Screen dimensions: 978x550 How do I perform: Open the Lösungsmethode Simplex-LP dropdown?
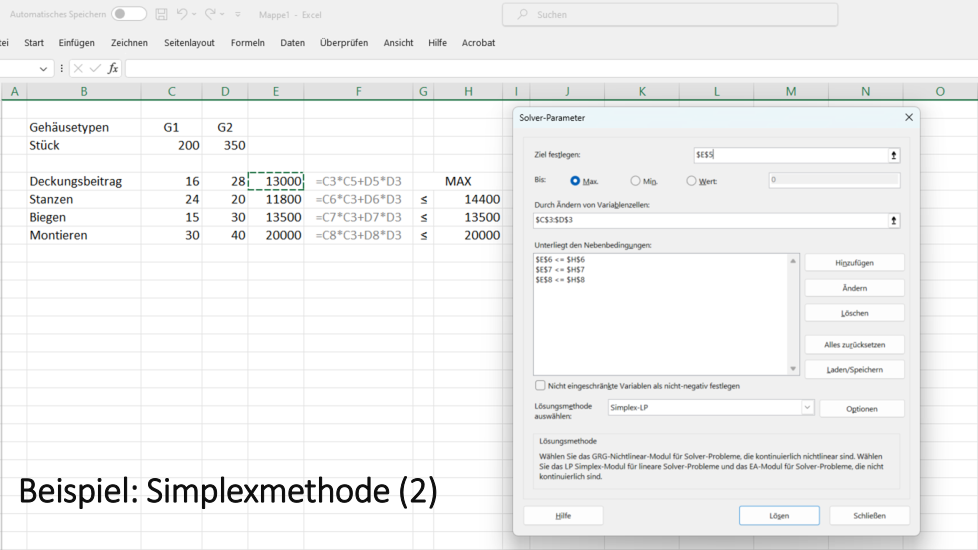click(x=807, y=408)
